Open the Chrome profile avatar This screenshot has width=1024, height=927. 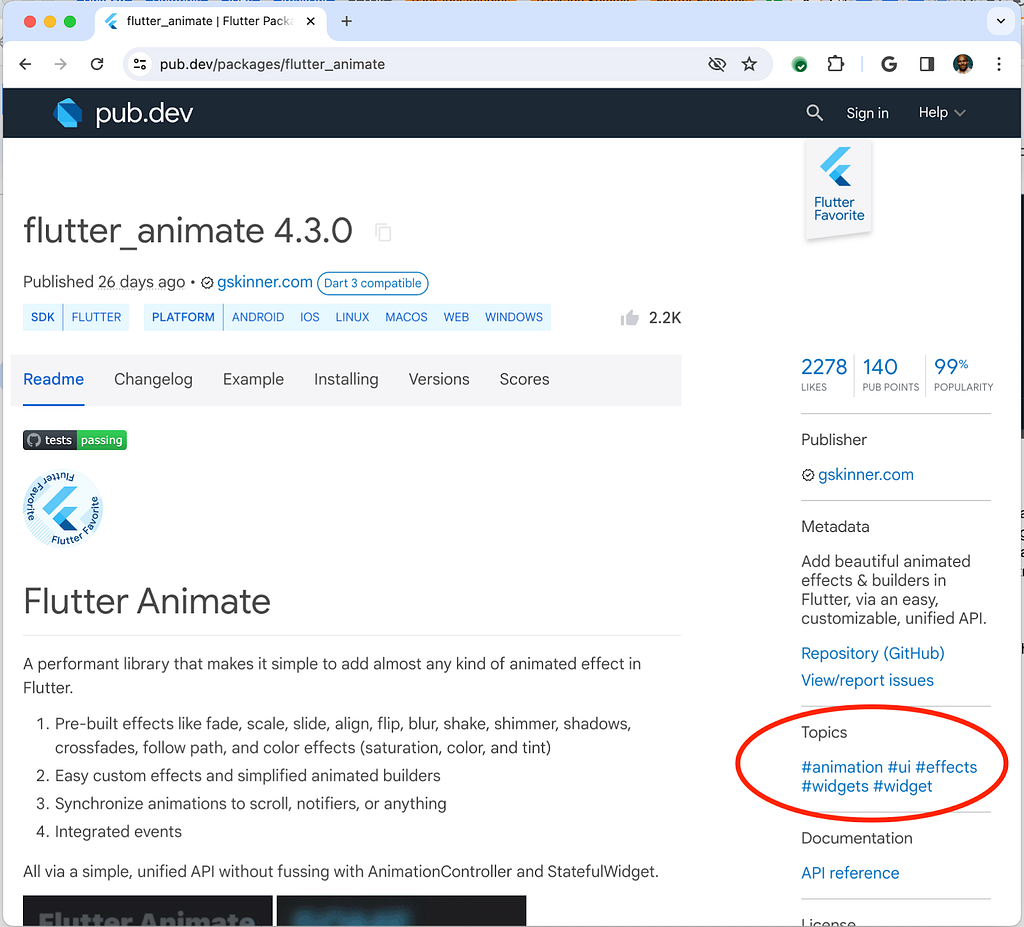tap(963, 64)
